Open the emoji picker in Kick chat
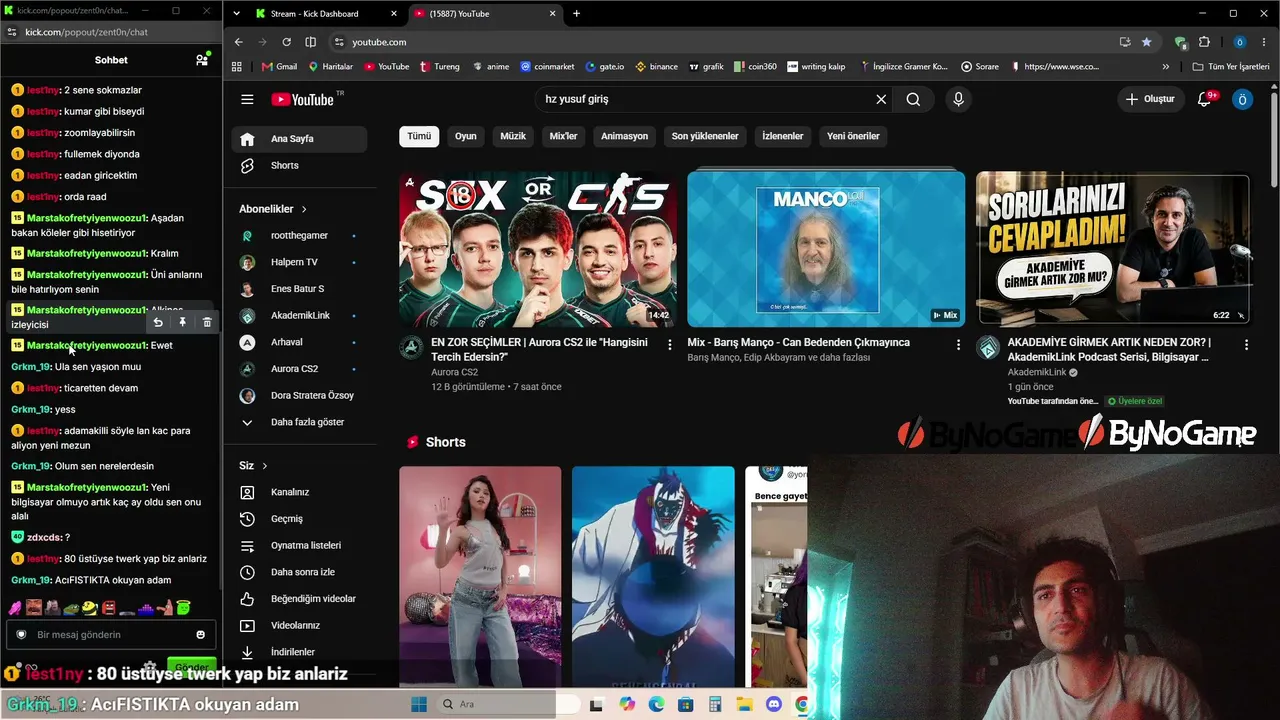Image resolution: width=1280 pixels, height=720 pixels. pos(201,634)
